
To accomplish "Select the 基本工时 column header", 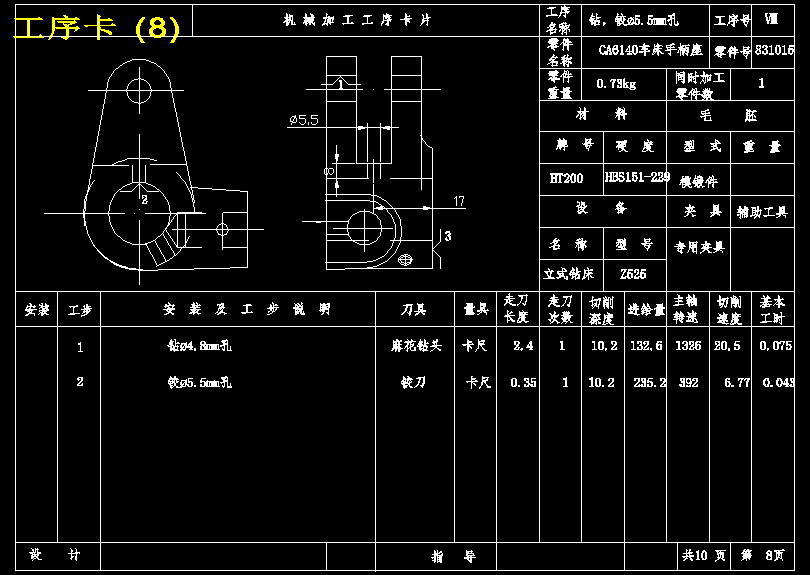I will click(x=772, y=309).
